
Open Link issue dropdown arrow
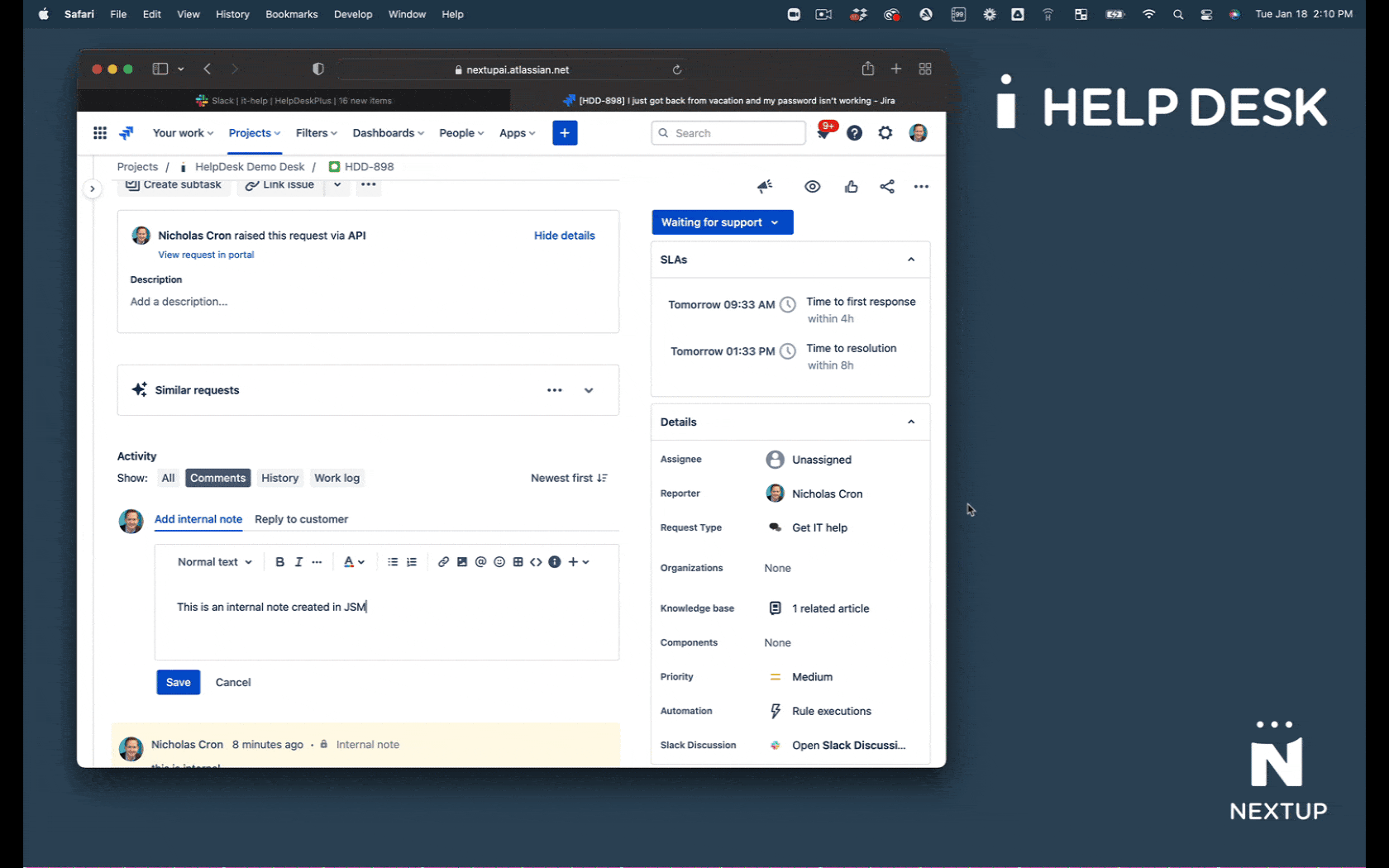point(337,185)
